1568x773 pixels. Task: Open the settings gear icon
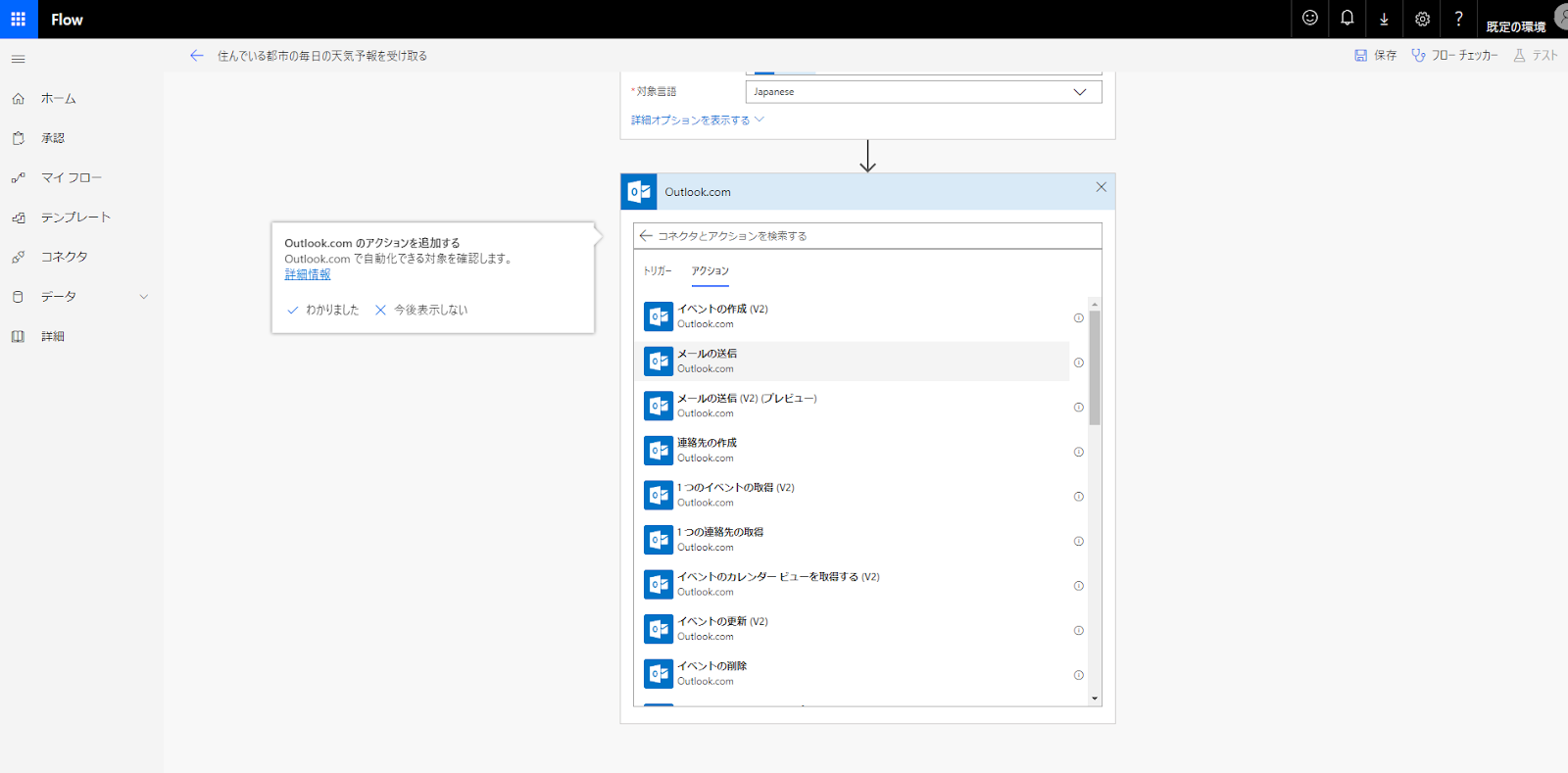(1422, 19)
